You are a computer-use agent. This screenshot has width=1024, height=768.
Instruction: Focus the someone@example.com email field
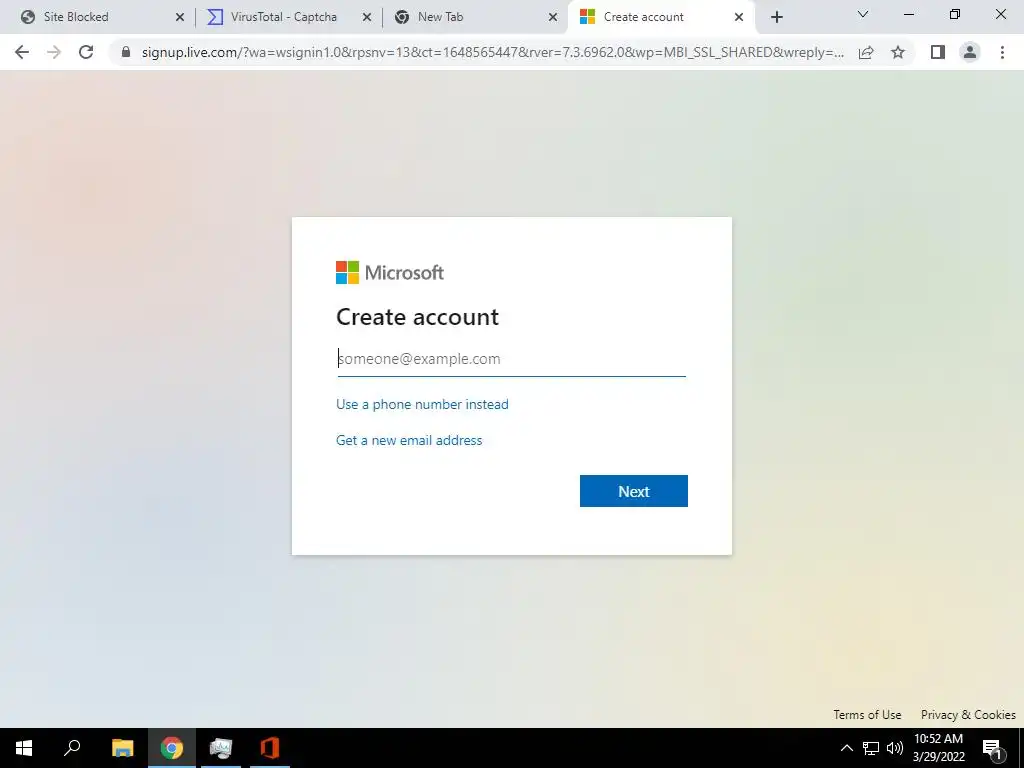(x=511, y=359)
